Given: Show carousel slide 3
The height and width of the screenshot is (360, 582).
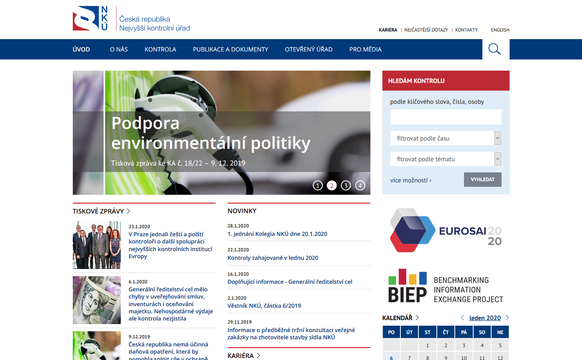Looking at the screenshot, I should pos(346,185).
